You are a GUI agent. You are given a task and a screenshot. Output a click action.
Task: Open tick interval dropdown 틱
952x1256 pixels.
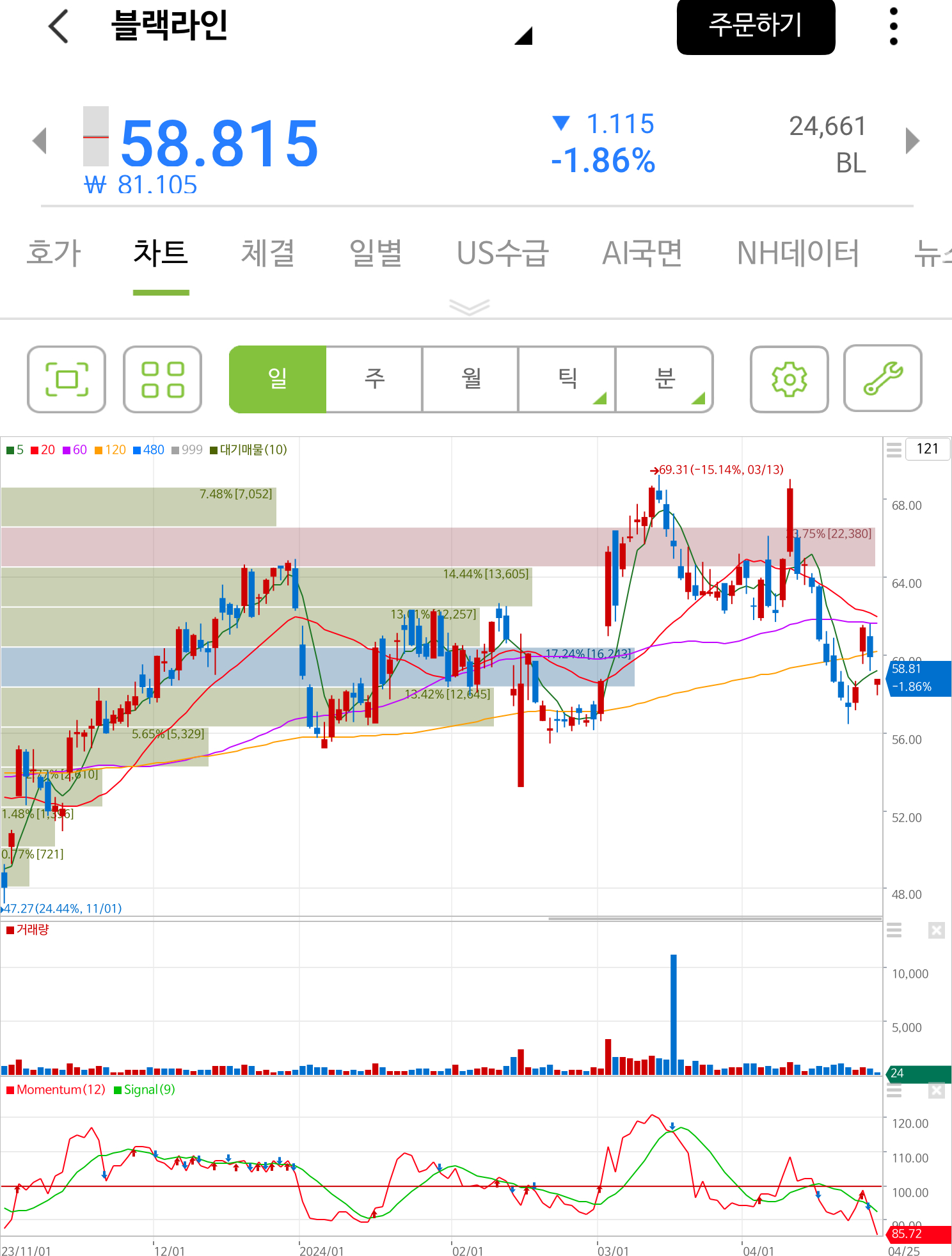click(x=567, y=379)
